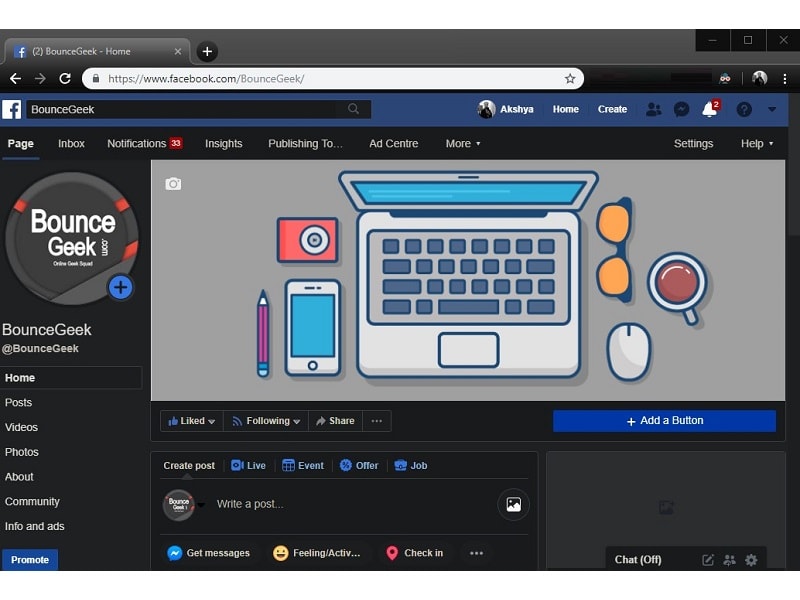Screen dimensions: 800x600
Task: Open the Friend requests icon
Action: click(653, 109)
